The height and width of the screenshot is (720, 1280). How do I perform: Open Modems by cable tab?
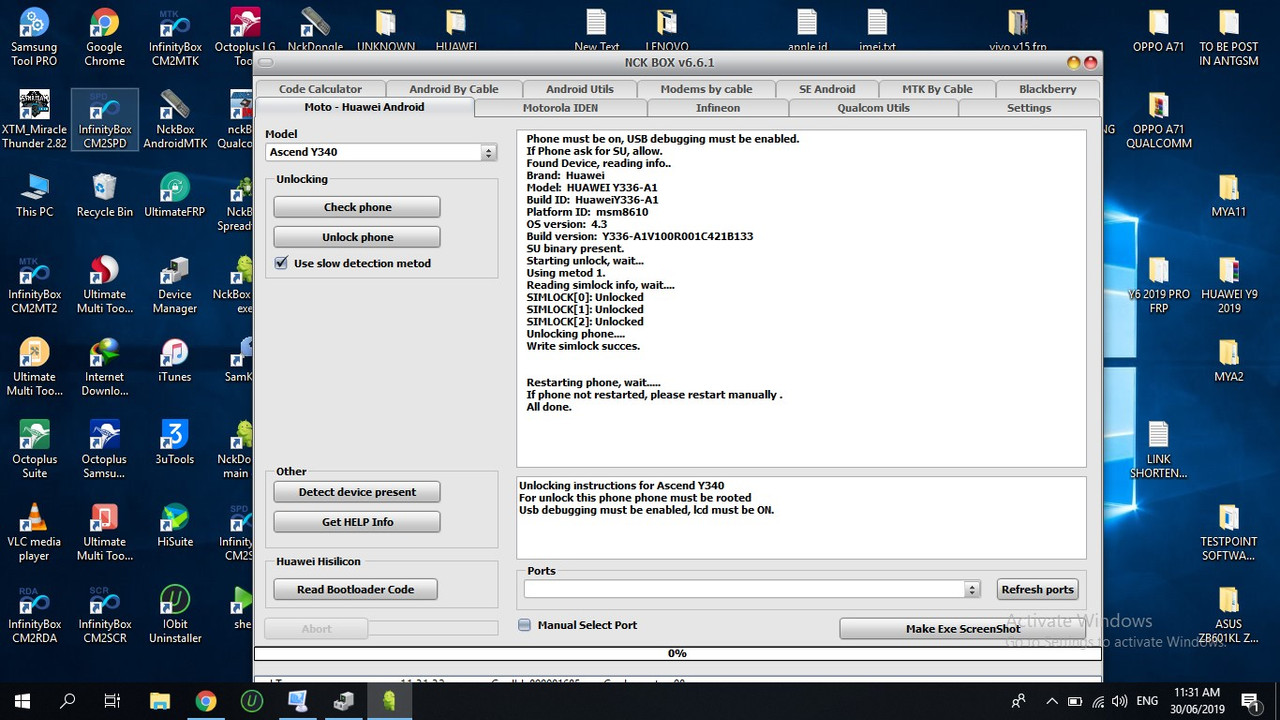coord(706,89)
